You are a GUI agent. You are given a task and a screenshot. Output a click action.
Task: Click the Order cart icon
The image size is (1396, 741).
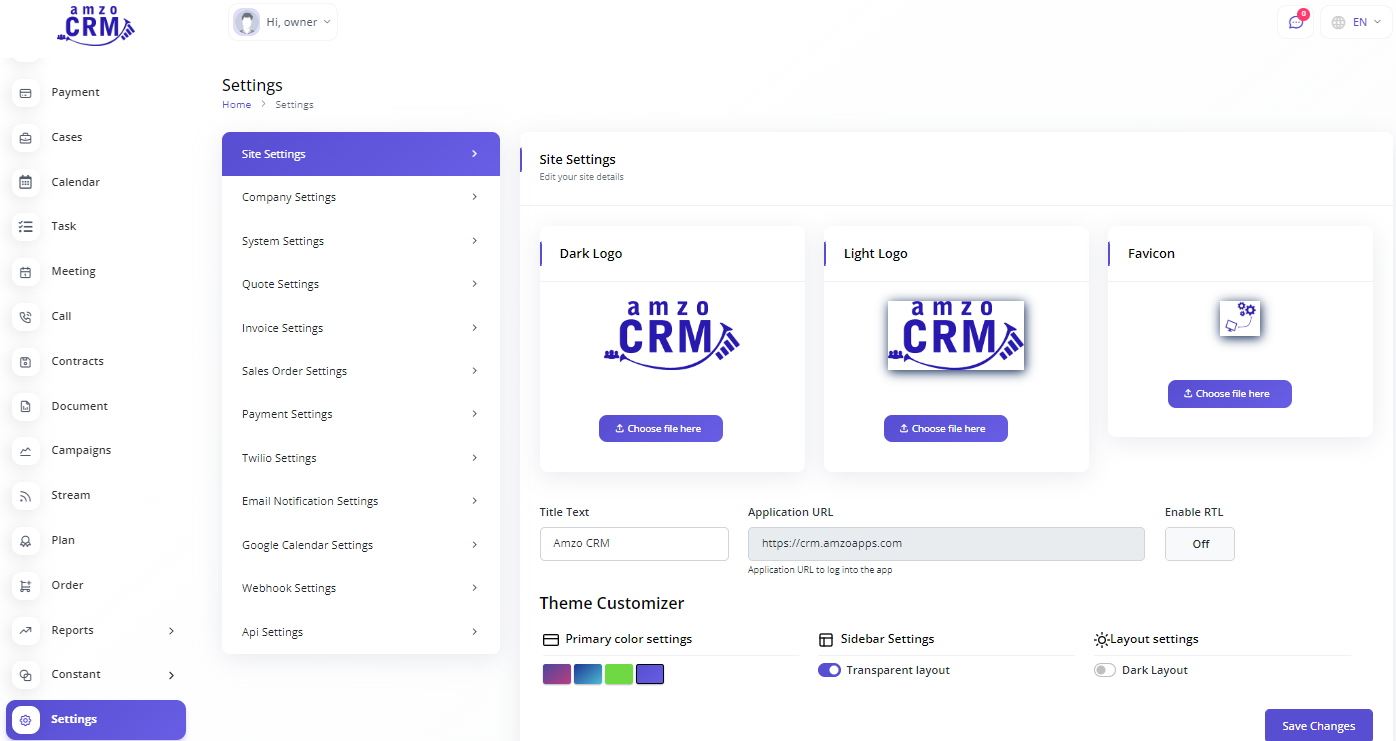point(26,585)
